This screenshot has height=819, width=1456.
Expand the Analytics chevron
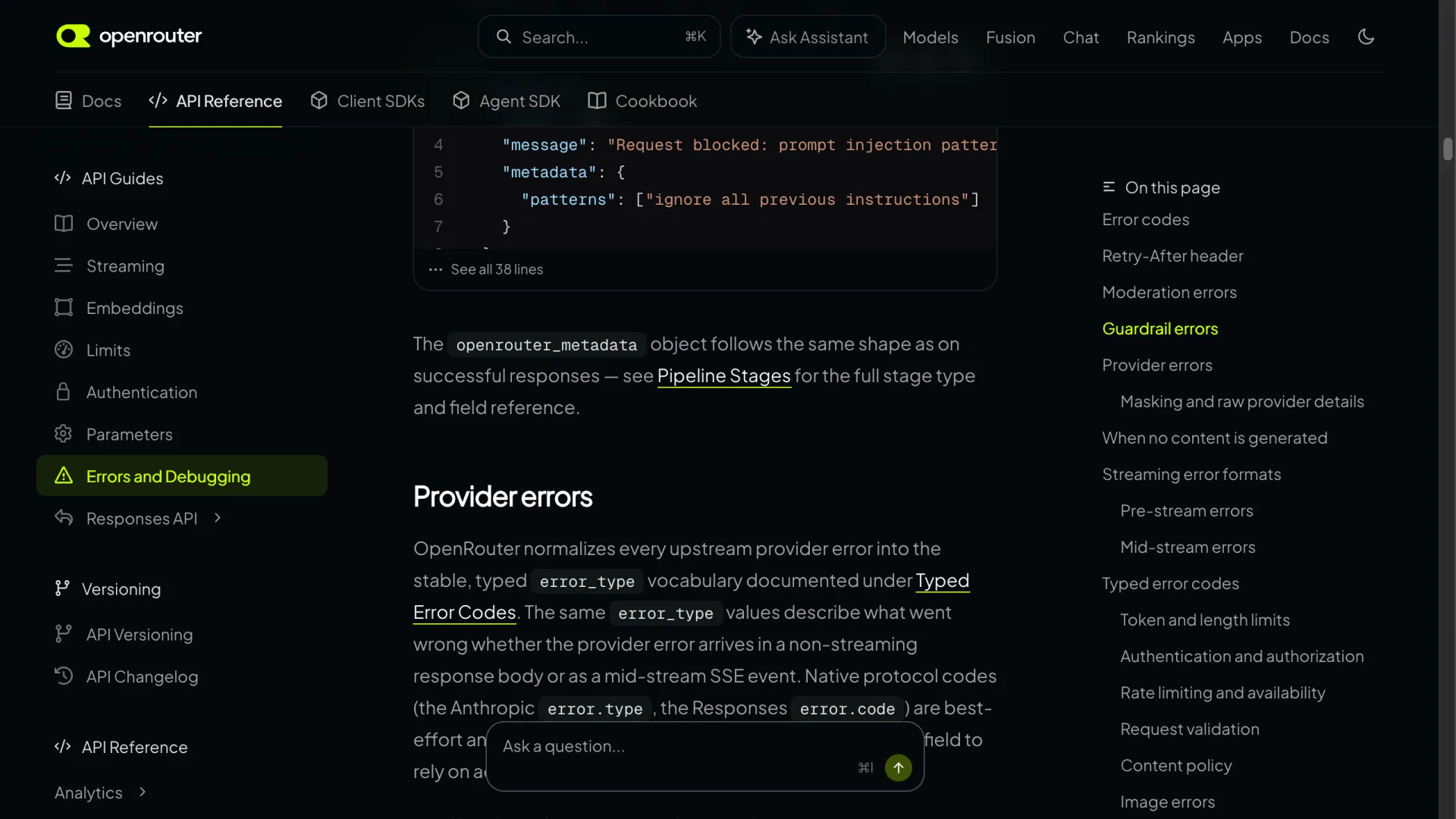(x=143, y=792)
